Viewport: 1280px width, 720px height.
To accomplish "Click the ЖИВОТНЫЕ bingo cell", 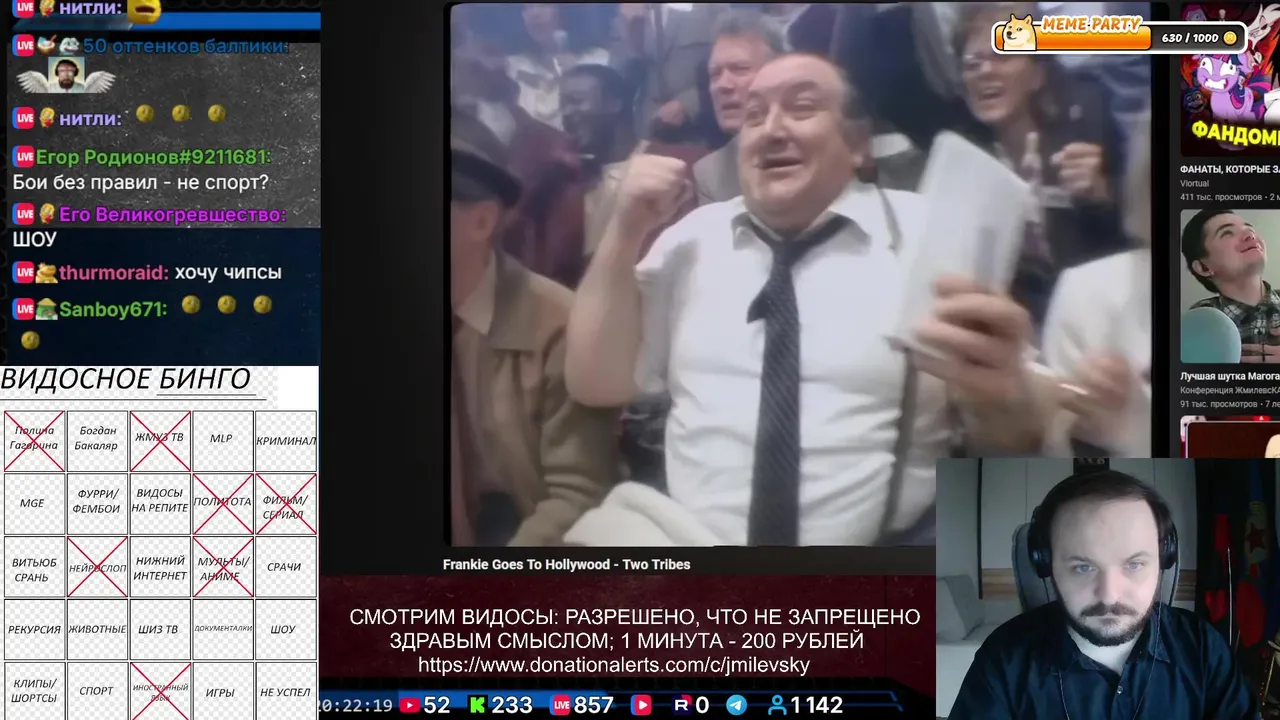I will click(x=97, y=629).
